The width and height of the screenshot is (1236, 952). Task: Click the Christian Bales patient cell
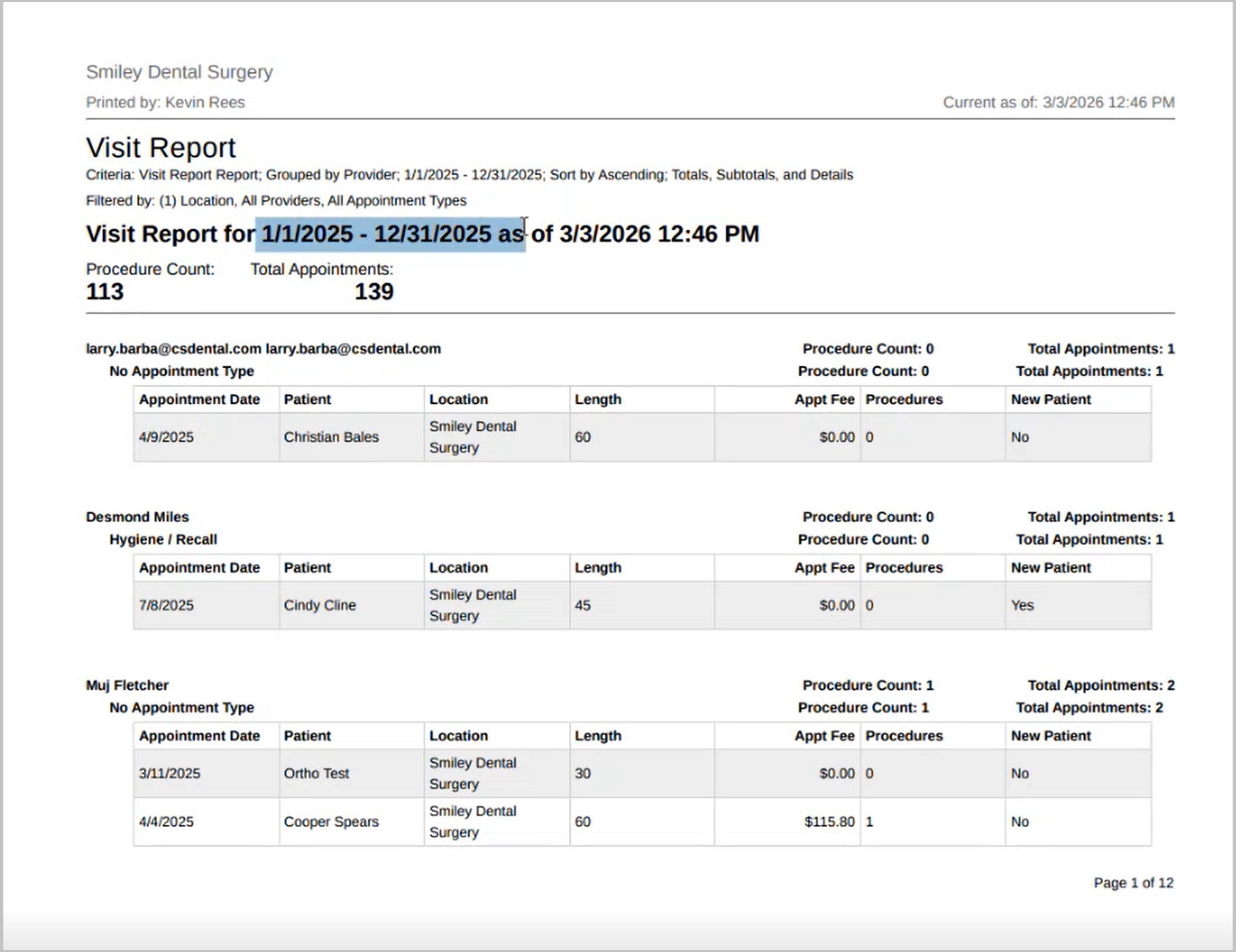331,437
